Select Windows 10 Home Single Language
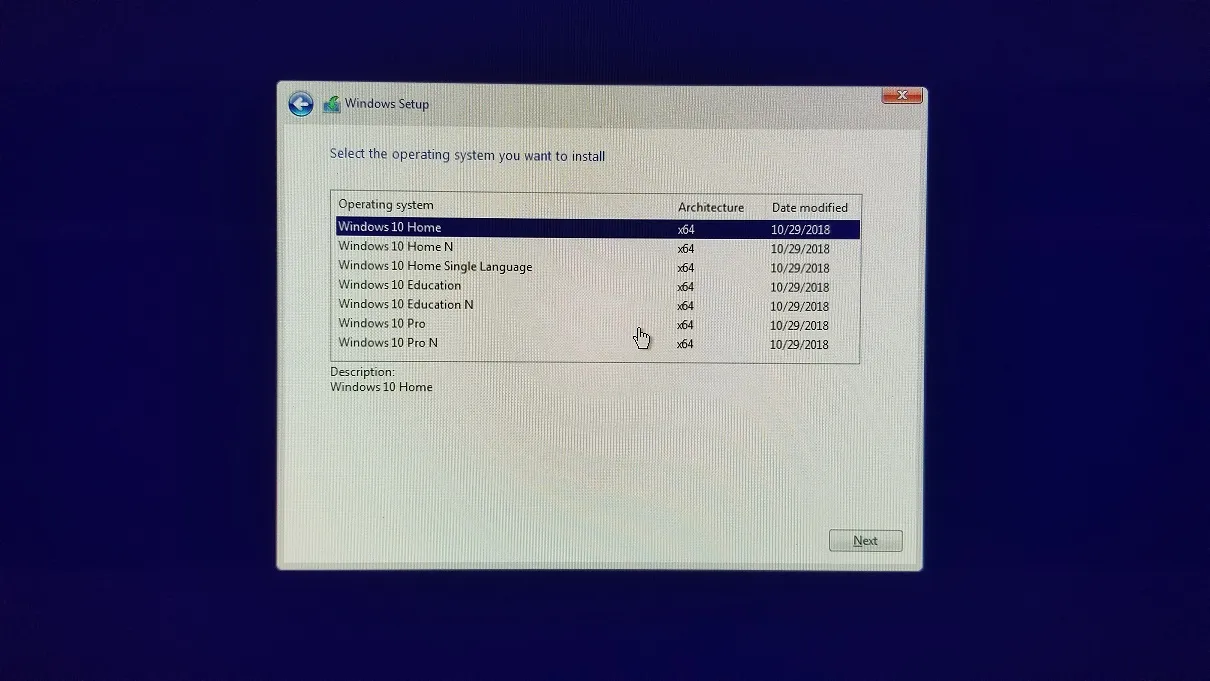 tap(598, 267)
